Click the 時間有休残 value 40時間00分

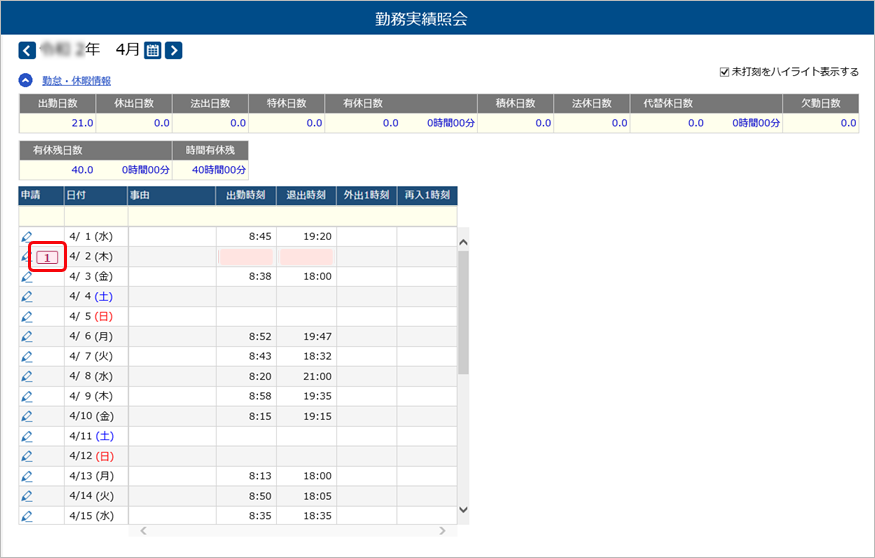pos(219,170)
